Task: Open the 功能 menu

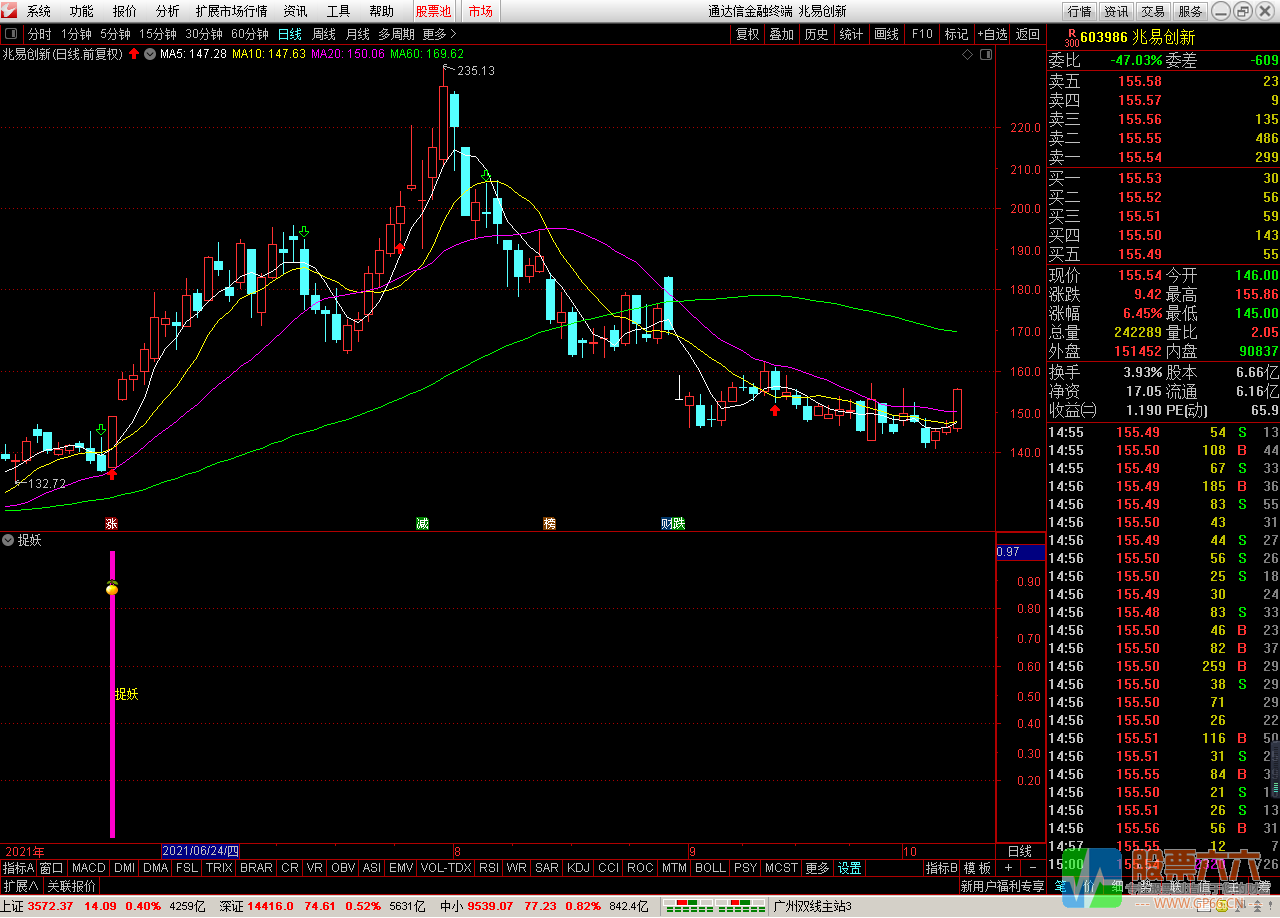Action: [82, 12]
